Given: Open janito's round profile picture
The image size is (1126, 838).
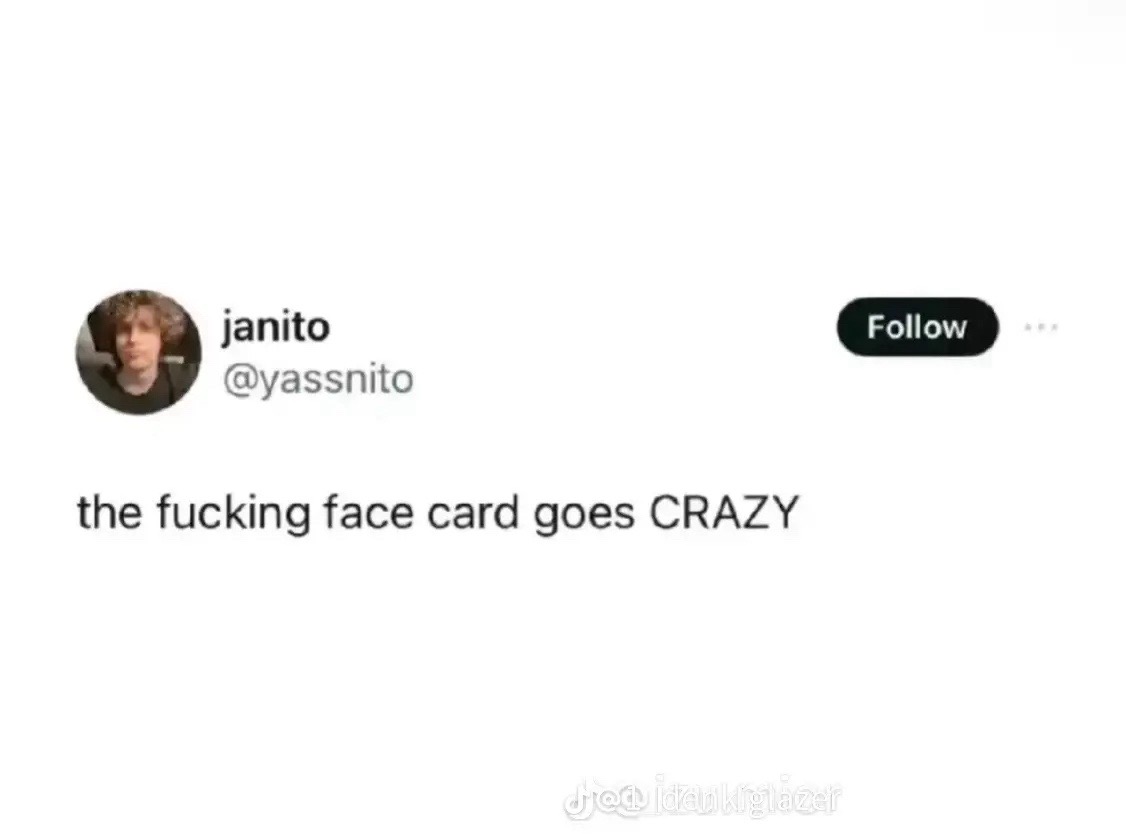Looking at the screenshot, I should tap(139, 352).
